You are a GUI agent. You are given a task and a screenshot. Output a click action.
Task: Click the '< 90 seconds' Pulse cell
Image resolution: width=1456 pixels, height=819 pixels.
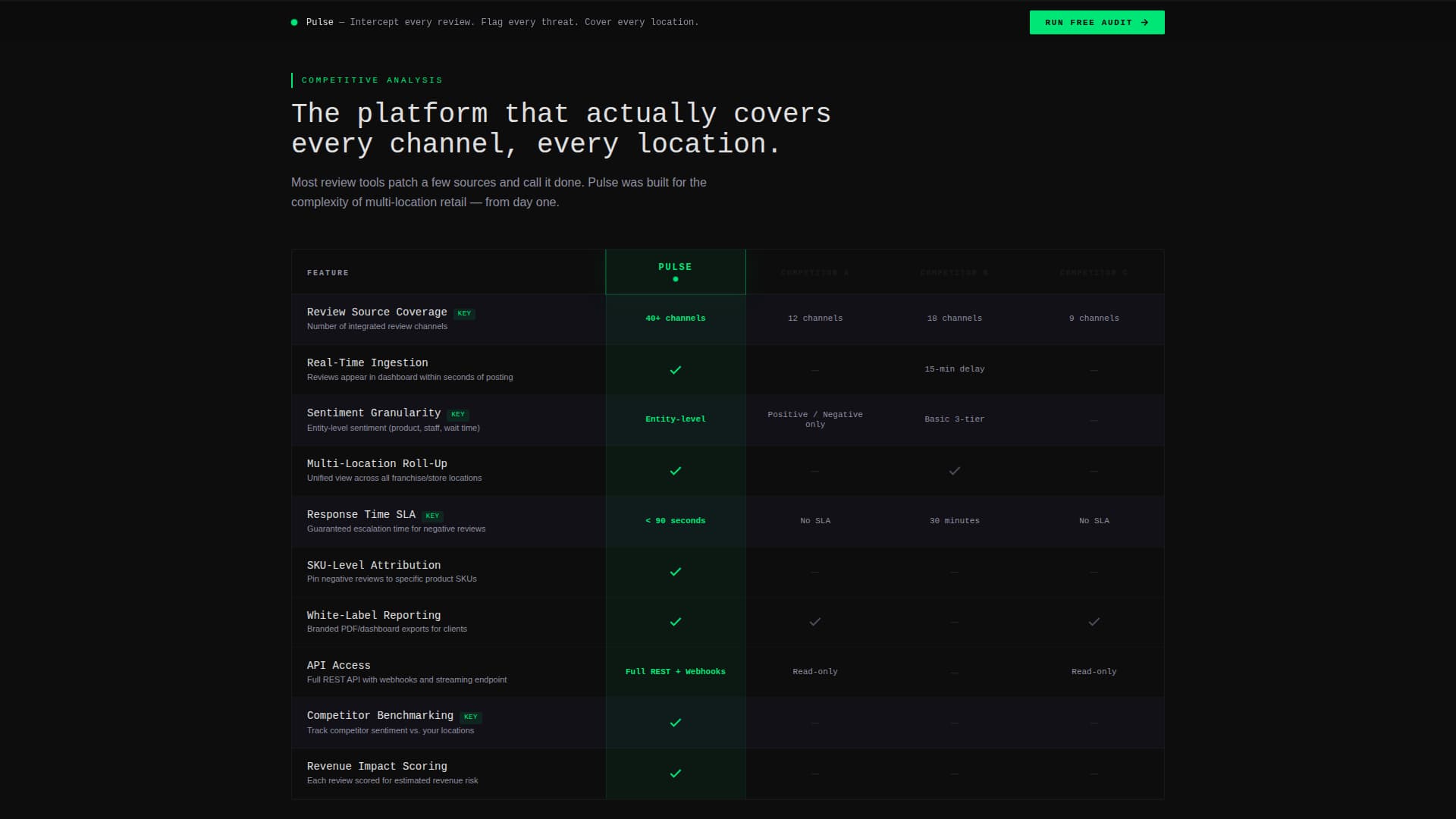(x=676, y=521)
